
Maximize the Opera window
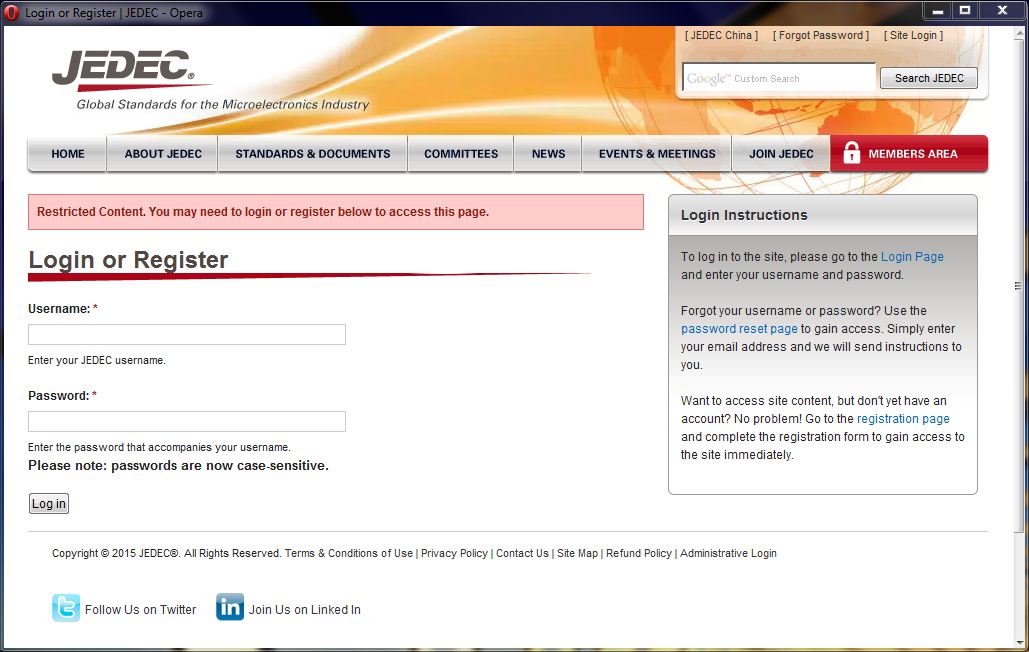coord(965,10)
